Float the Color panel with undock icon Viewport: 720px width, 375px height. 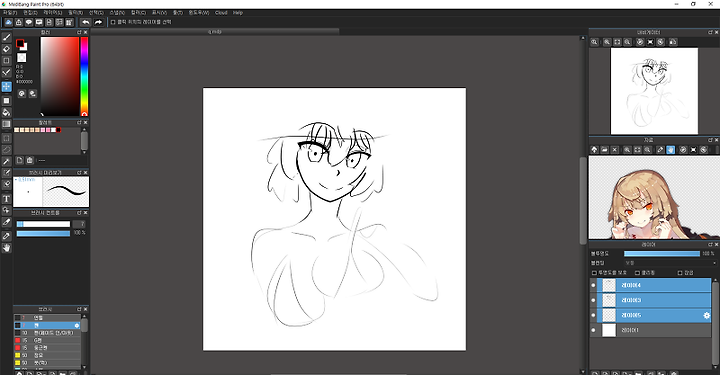[79, 32]
